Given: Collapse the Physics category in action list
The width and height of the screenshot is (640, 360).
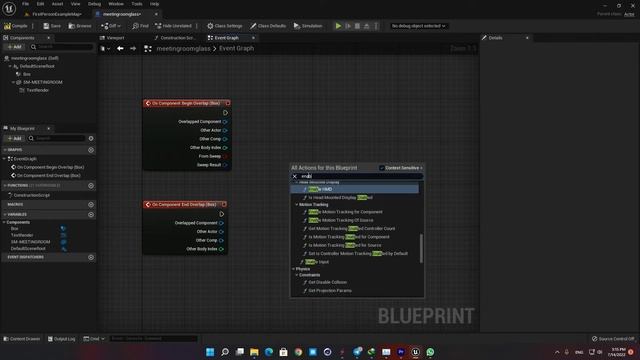Looking at the screenshot, I should [293, 269].
